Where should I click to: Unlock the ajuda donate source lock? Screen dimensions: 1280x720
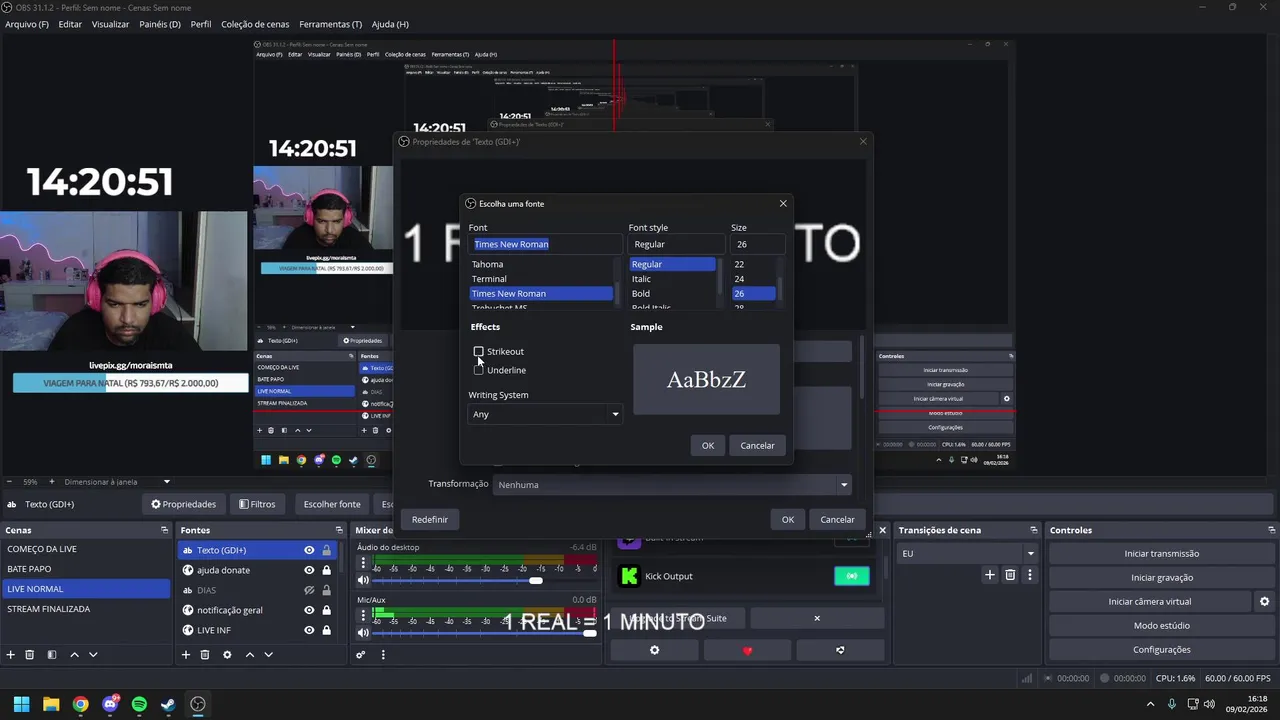326,570
